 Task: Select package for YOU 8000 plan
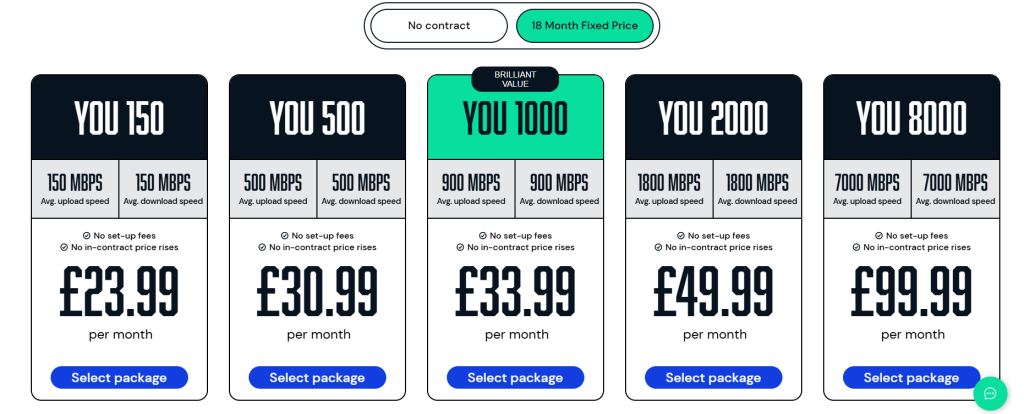[912, 377]
